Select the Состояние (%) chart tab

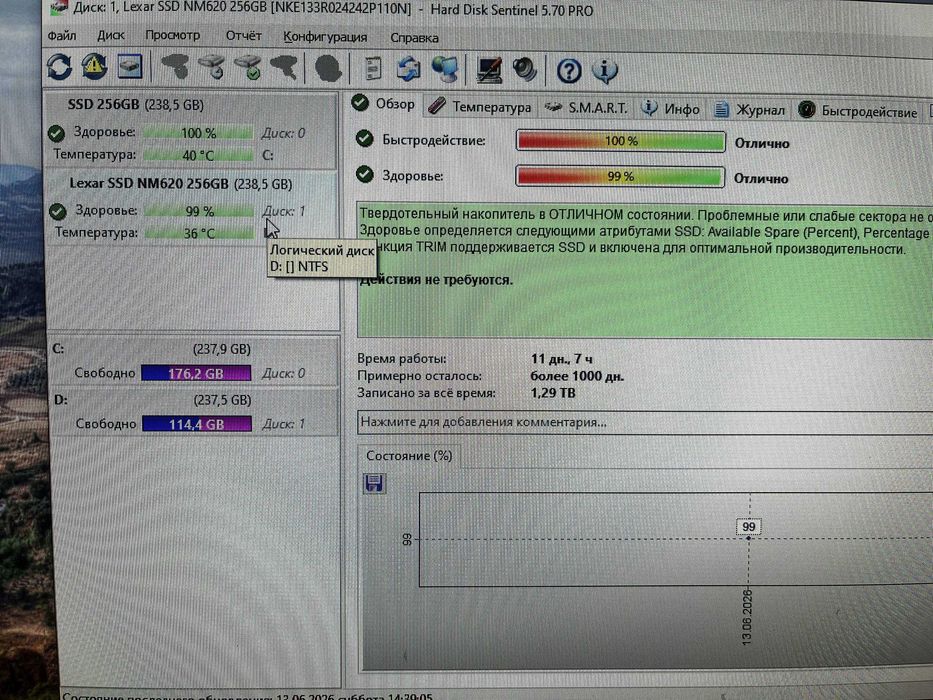point(409,456)
